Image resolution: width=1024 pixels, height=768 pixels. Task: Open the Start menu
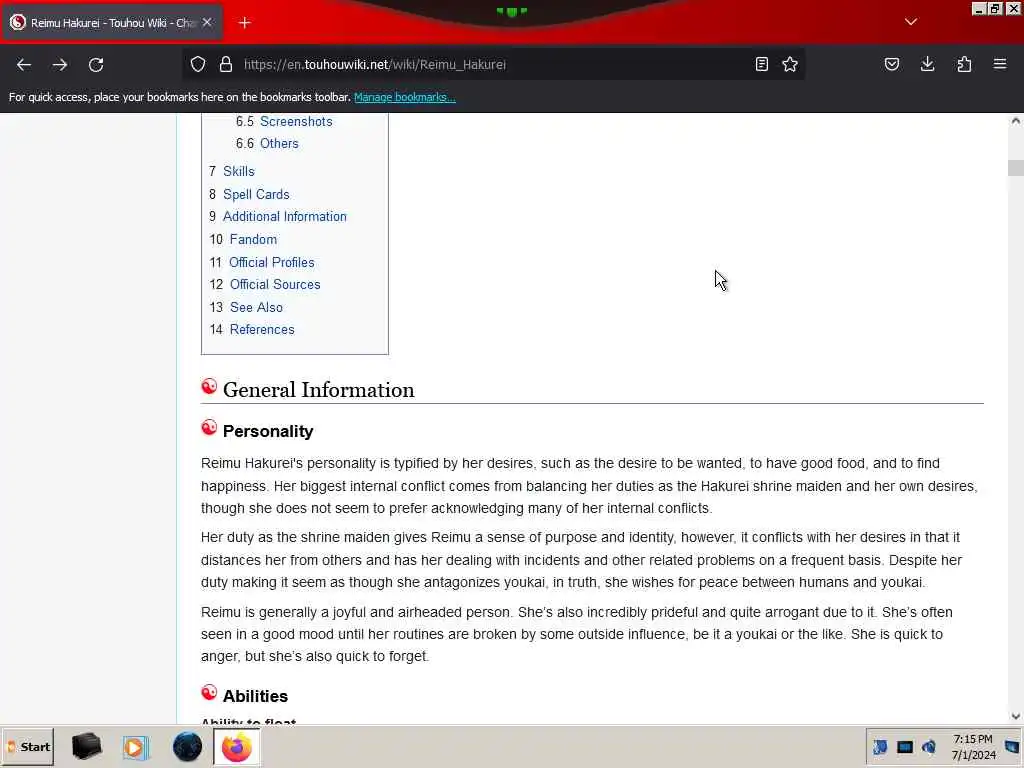click(28, 746)
